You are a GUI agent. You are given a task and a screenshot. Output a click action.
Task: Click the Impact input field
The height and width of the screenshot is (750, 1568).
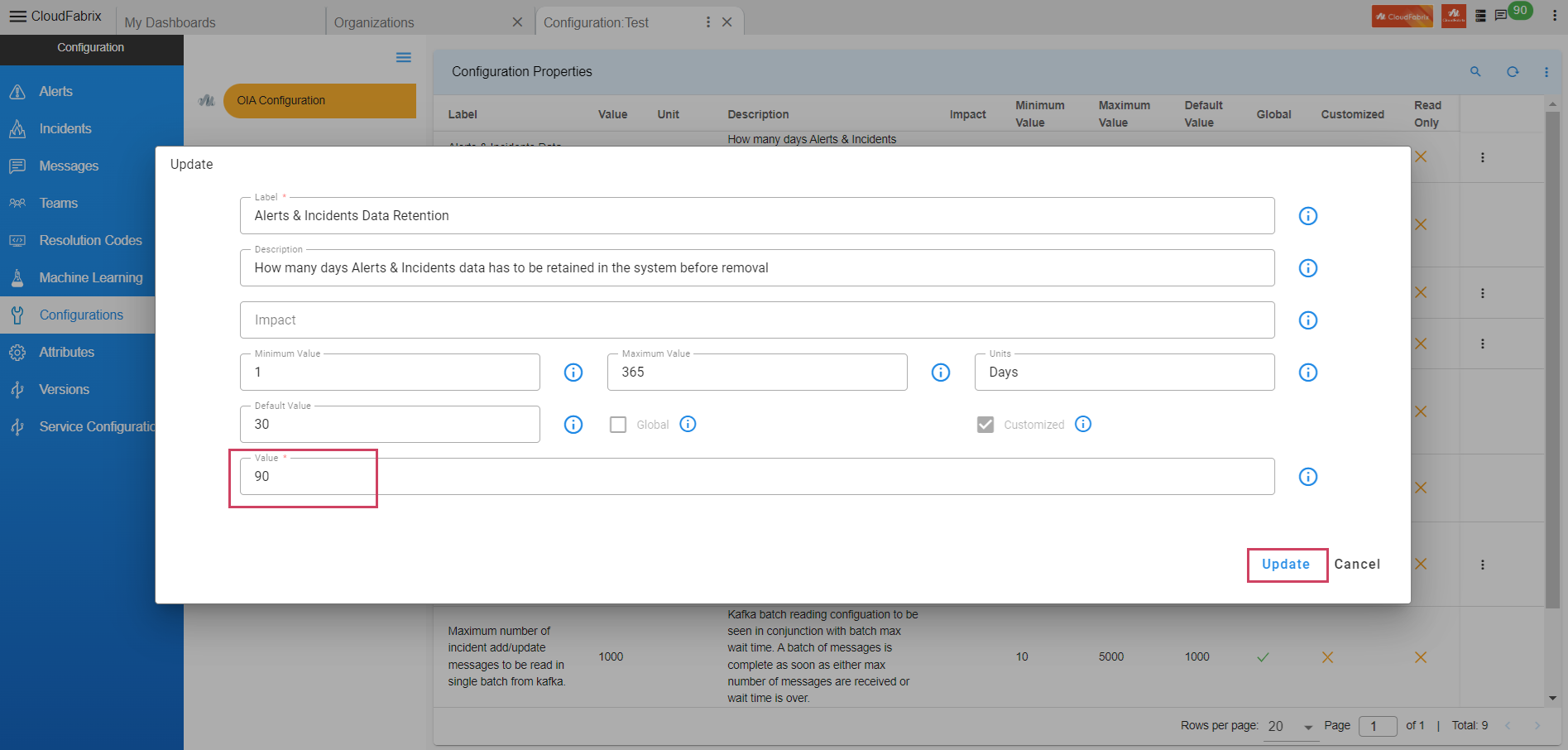756,320
